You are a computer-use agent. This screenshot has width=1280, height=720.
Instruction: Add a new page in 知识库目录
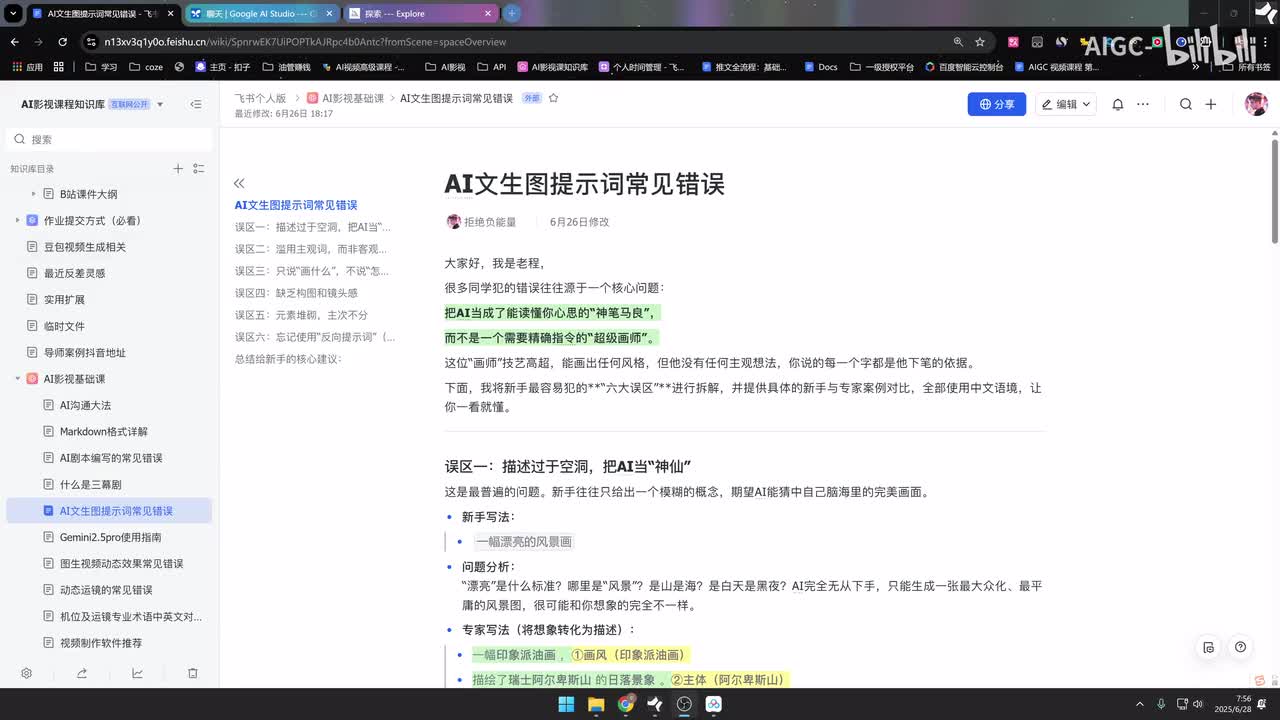[x=178, y=169]
